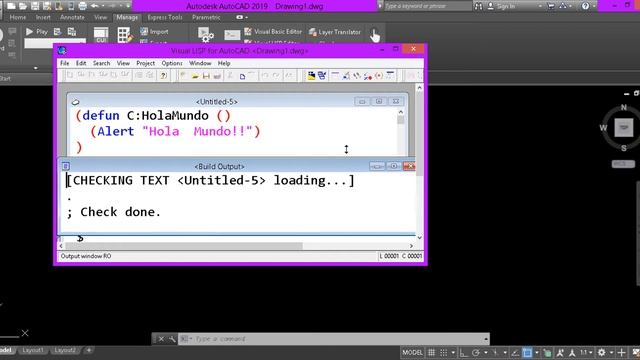Toggle ortho mode in status bar
This screenshot has width=640, height=360.
tap(463, 352)
